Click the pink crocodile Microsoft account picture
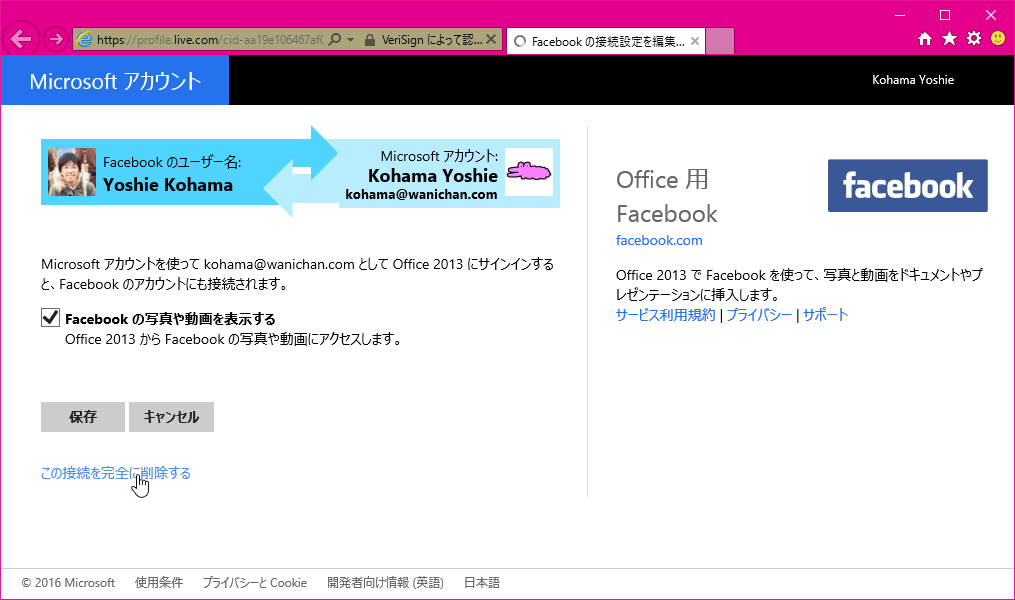Image resolution: width=1015 pixels, height=600 pixels. 529,172
